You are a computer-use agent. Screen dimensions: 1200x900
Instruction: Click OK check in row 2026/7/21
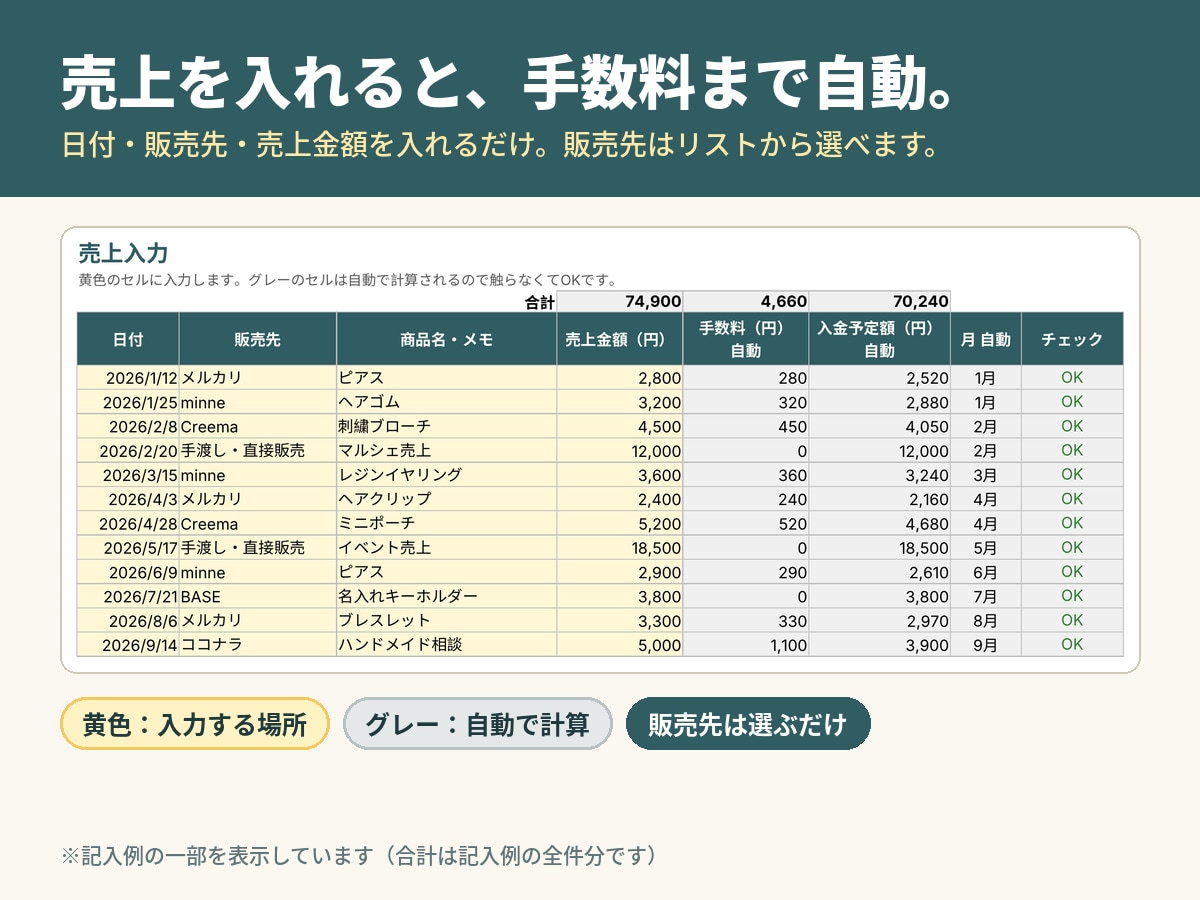point(1072,596)
